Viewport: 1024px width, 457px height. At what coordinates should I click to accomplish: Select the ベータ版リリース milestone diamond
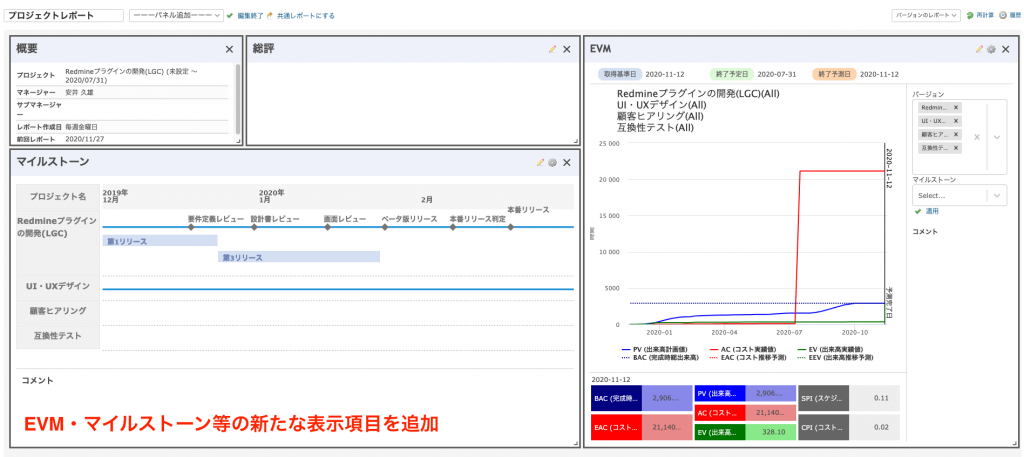[385, 227]
